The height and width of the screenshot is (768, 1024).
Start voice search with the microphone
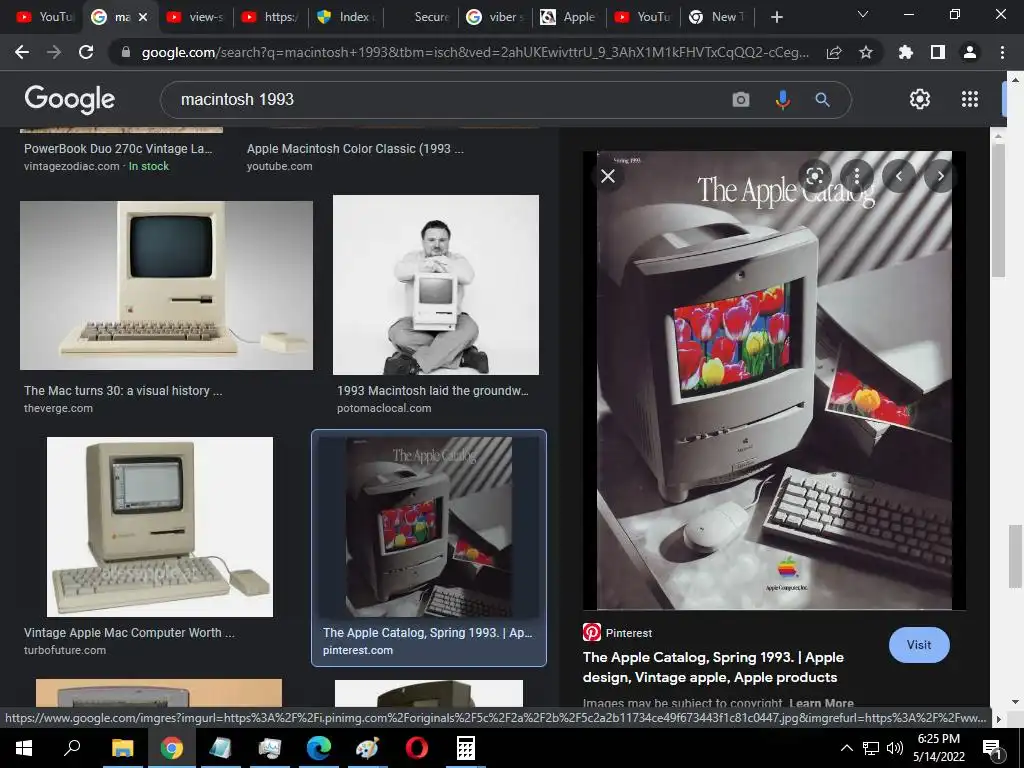pyautogui.click(x=782, y=99)
